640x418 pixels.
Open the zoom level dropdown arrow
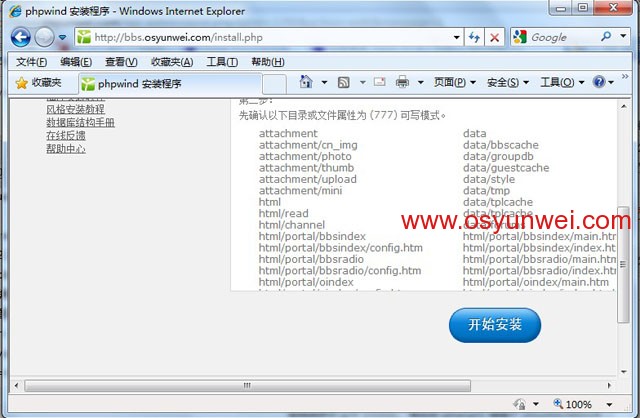tap(609, 405)
